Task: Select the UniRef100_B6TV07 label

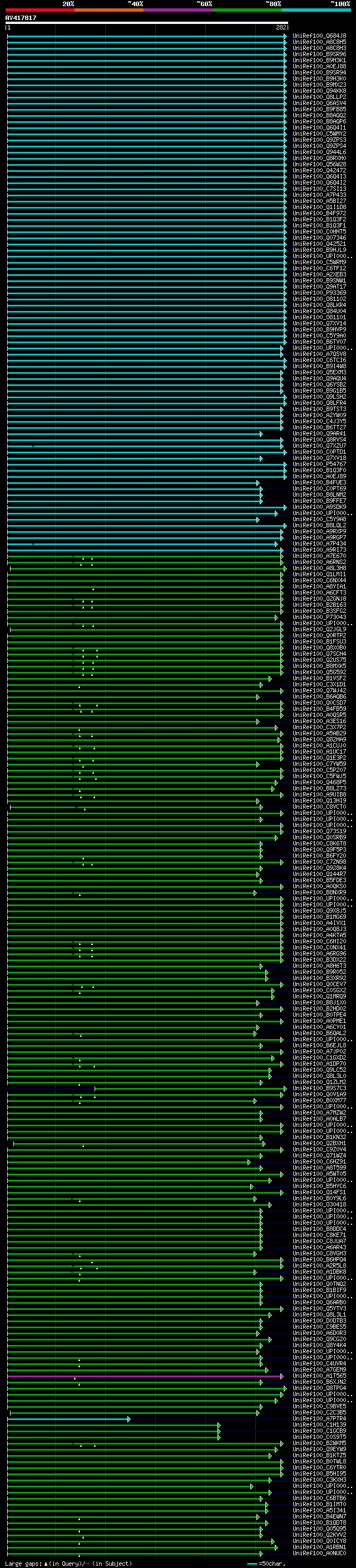Action: coord(319,342)
